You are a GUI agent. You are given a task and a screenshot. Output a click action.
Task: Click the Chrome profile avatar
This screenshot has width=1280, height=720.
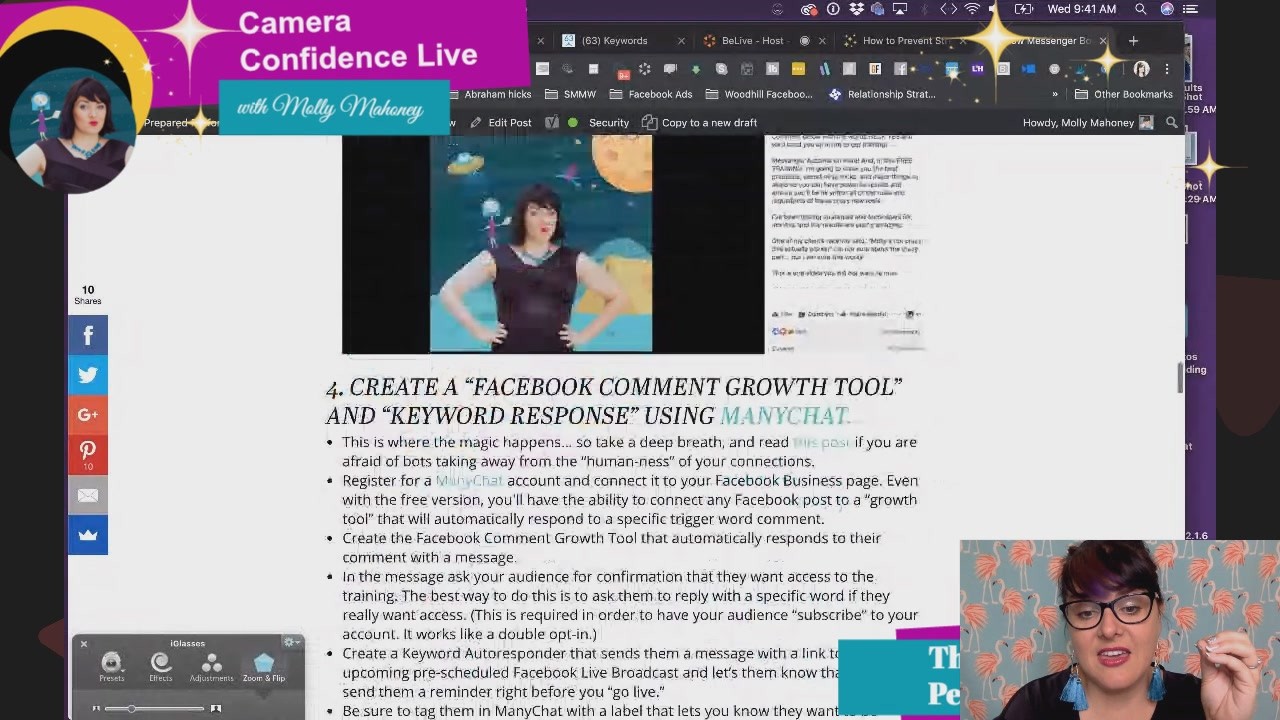[x=1141, y=69]
